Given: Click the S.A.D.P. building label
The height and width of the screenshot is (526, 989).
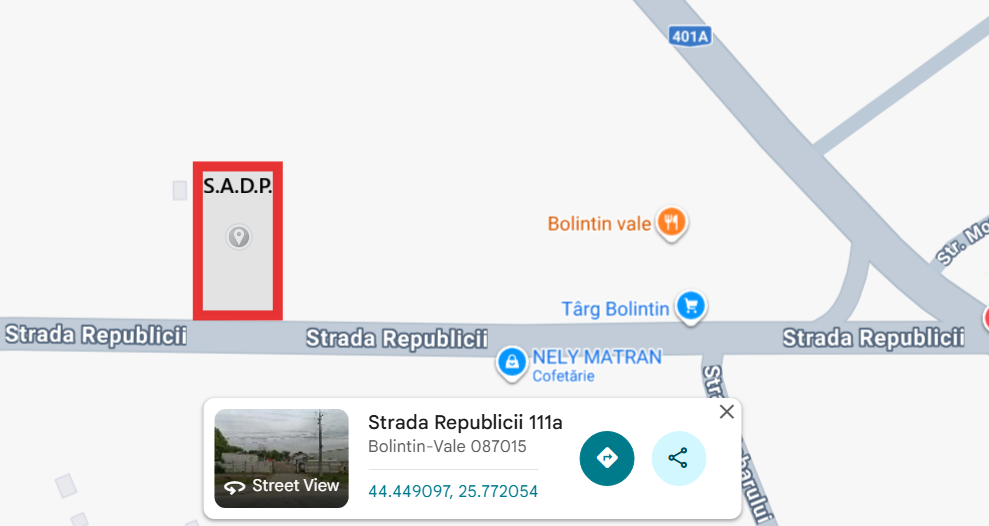Looking at the screenshot, I should click(238, 185).
